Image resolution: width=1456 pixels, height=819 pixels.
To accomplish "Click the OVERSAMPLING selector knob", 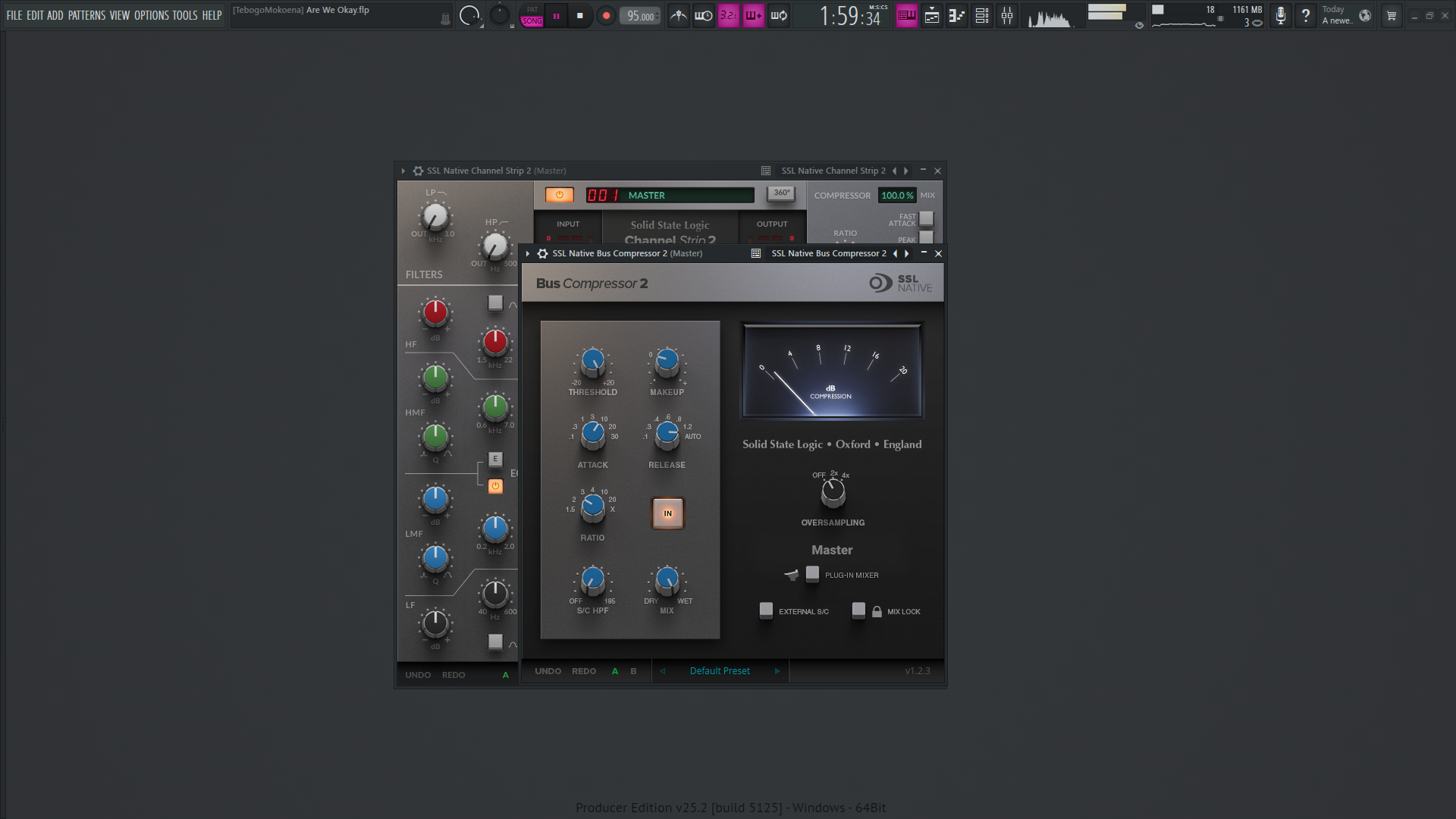I will tap(833, 494).
